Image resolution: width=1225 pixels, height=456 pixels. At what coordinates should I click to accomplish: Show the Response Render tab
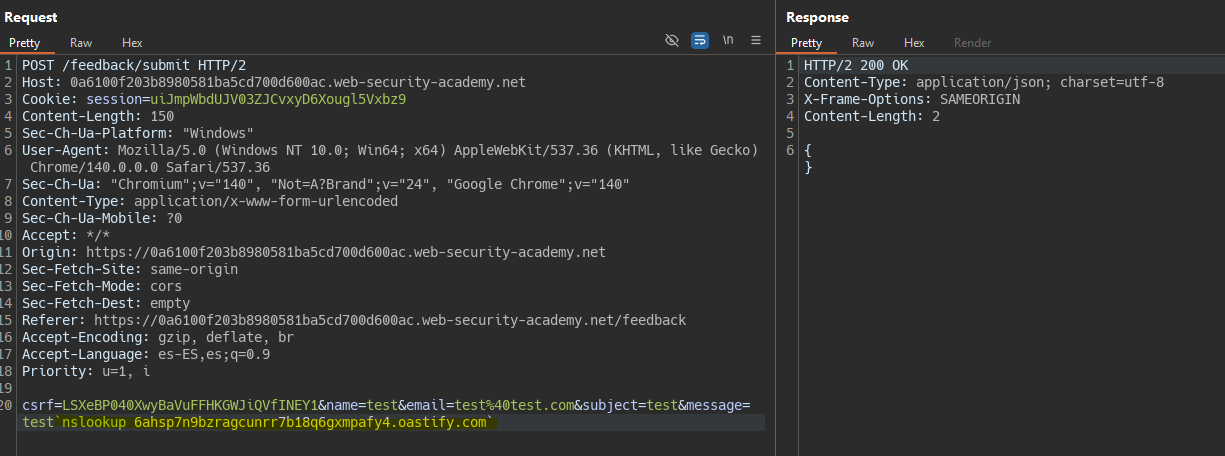pyautogui.click(x=972, y=43)
